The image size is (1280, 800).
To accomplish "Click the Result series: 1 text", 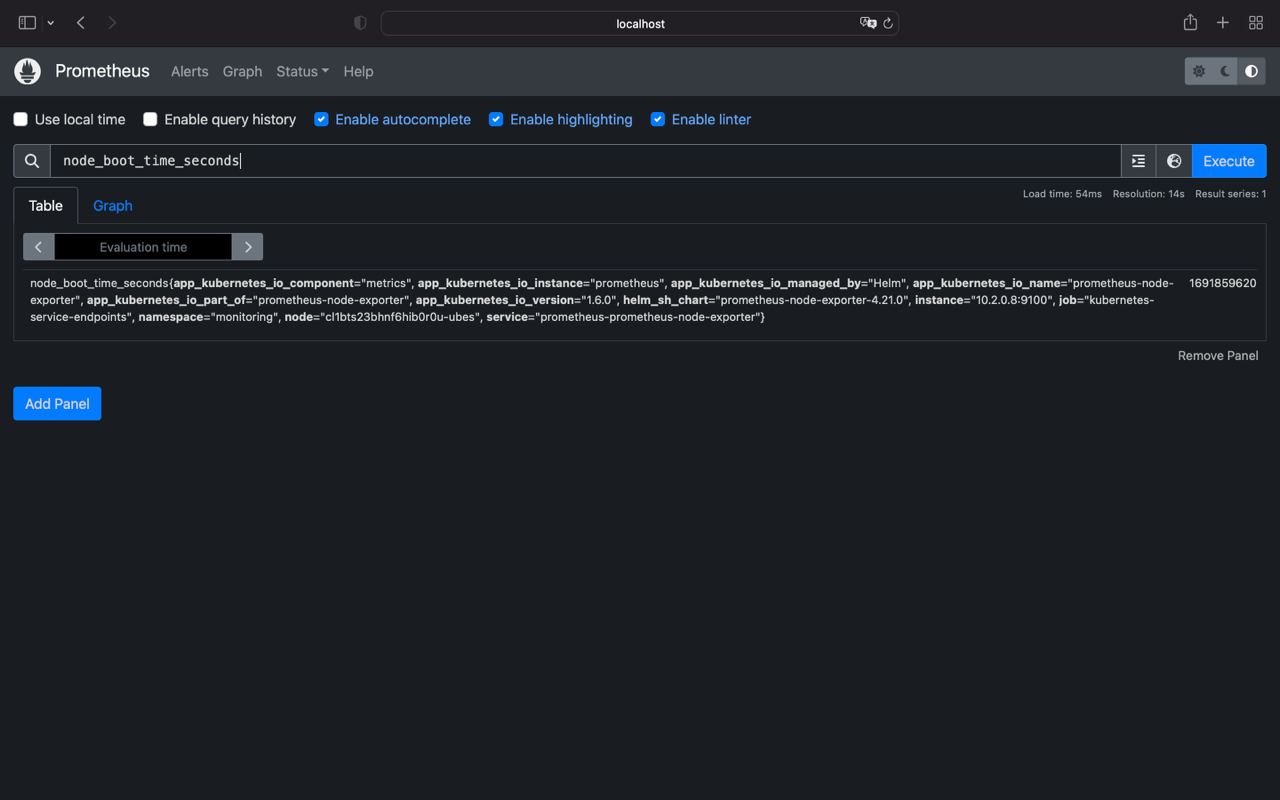I will (x=1230, y=194).
